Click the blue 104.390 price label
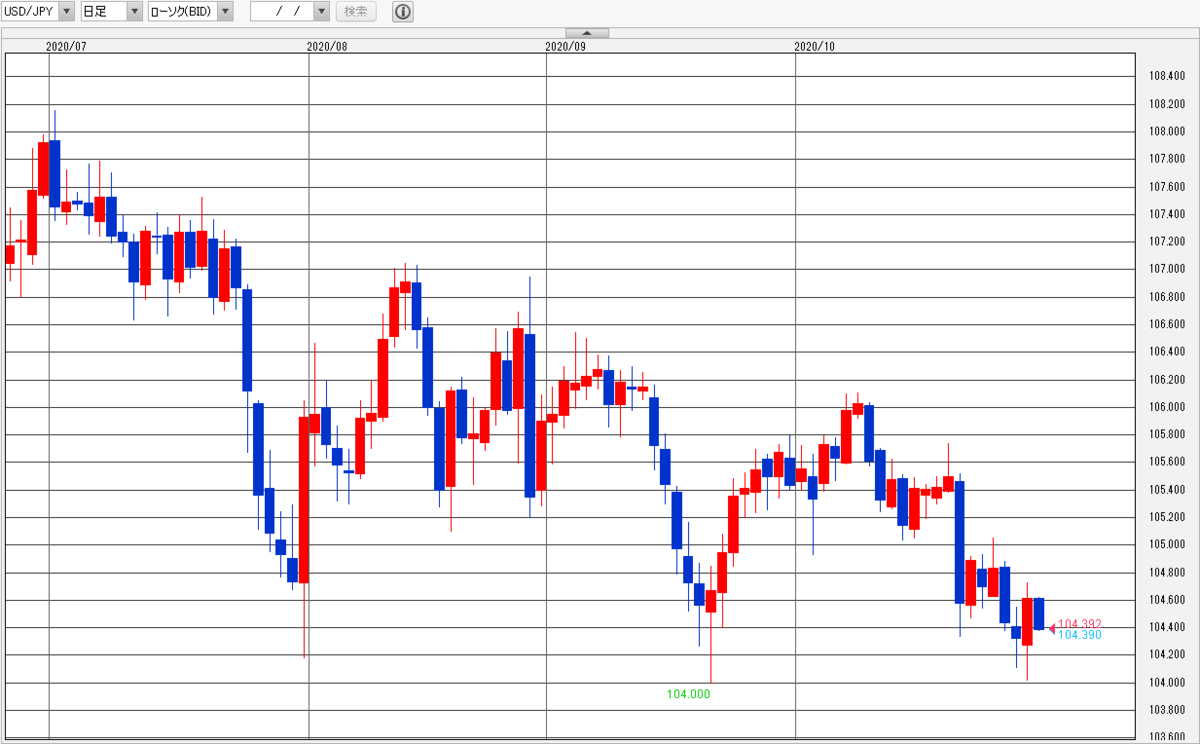Viewport: 1200px width, 744px height. tap(1079, 635)
